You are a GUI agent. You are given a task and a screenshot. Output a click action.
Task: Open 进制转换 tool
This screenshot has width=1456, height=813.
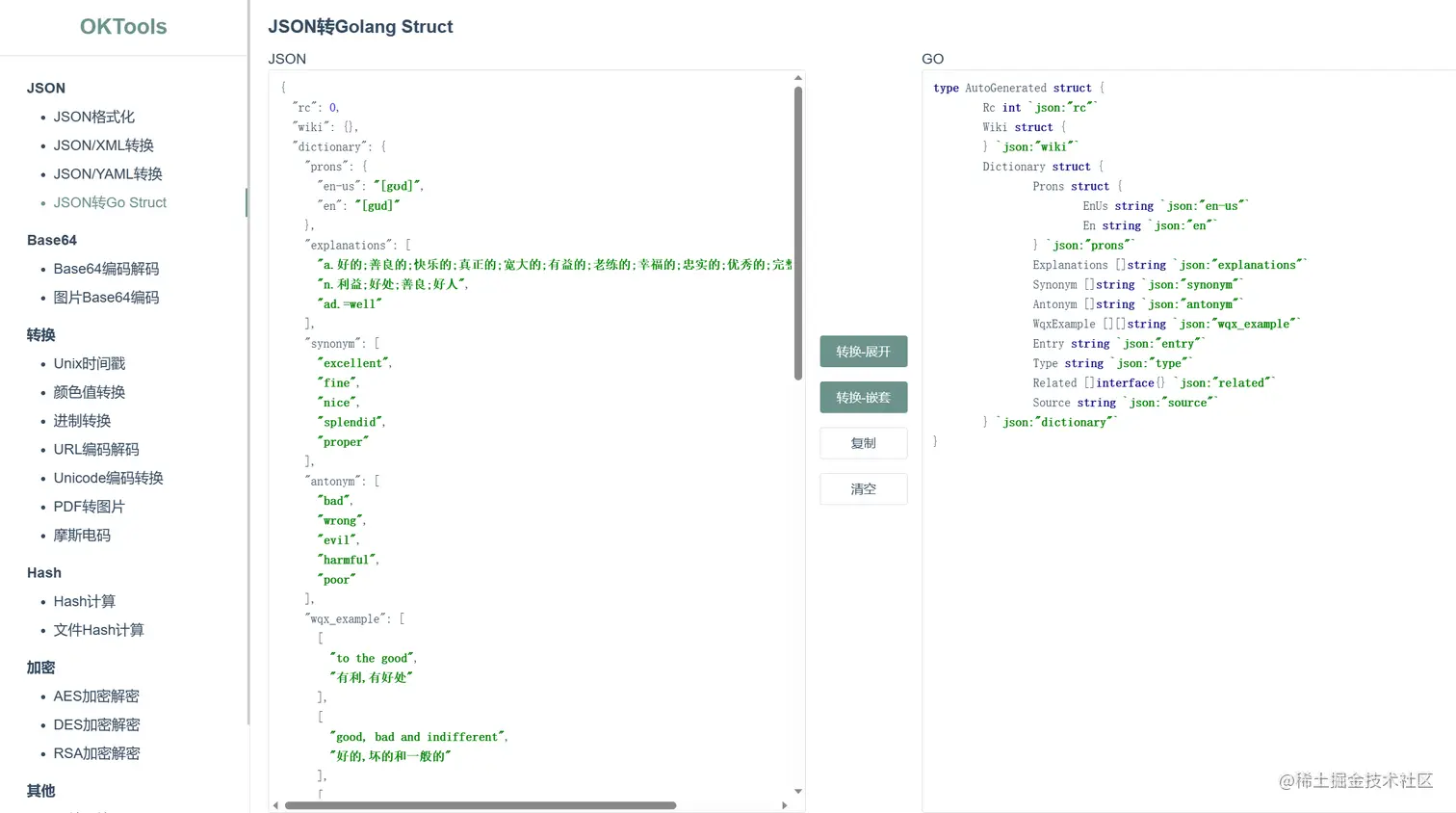82,421
